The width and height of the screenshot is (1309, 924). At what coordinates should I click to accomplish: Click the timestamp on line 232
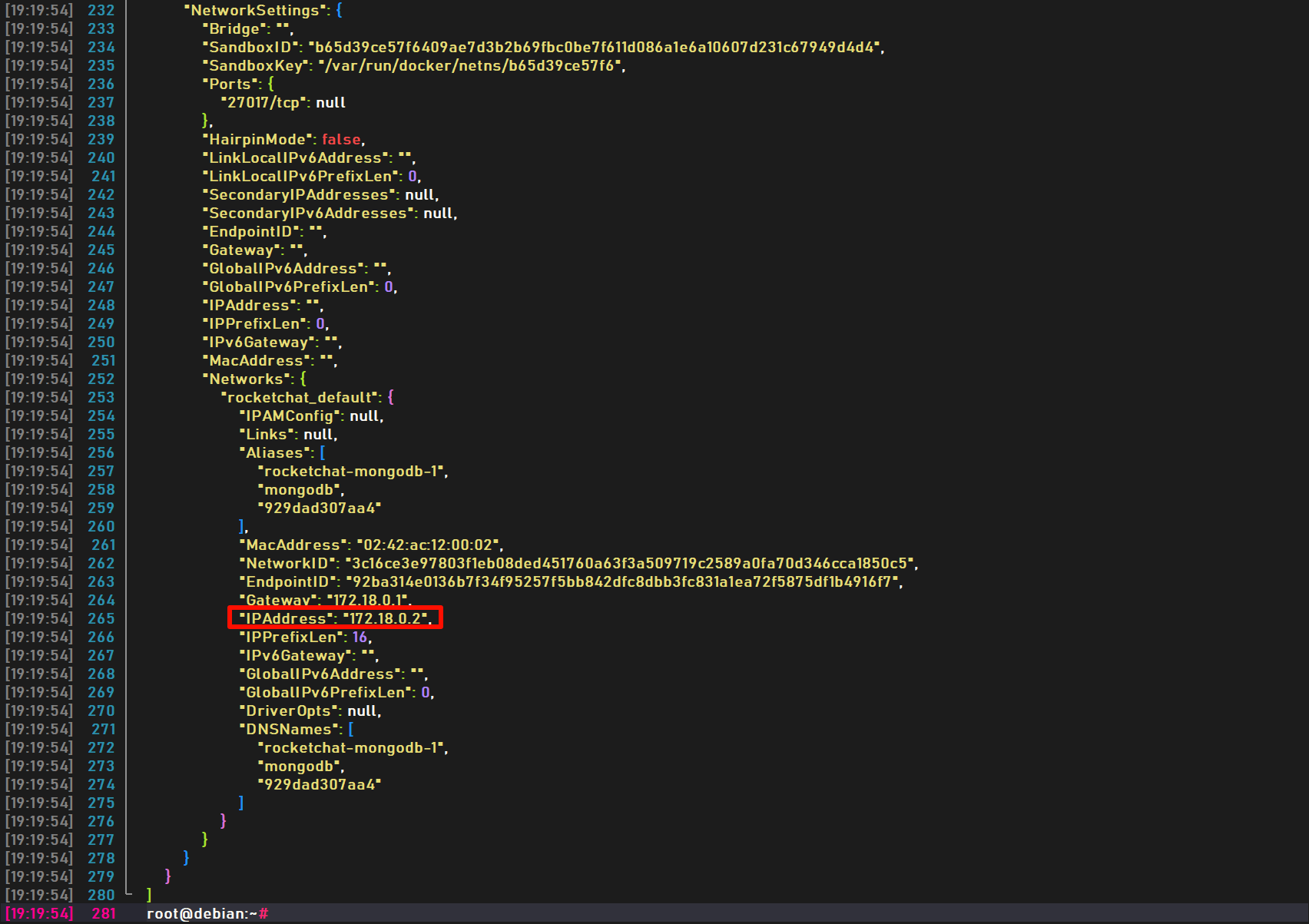39,11
